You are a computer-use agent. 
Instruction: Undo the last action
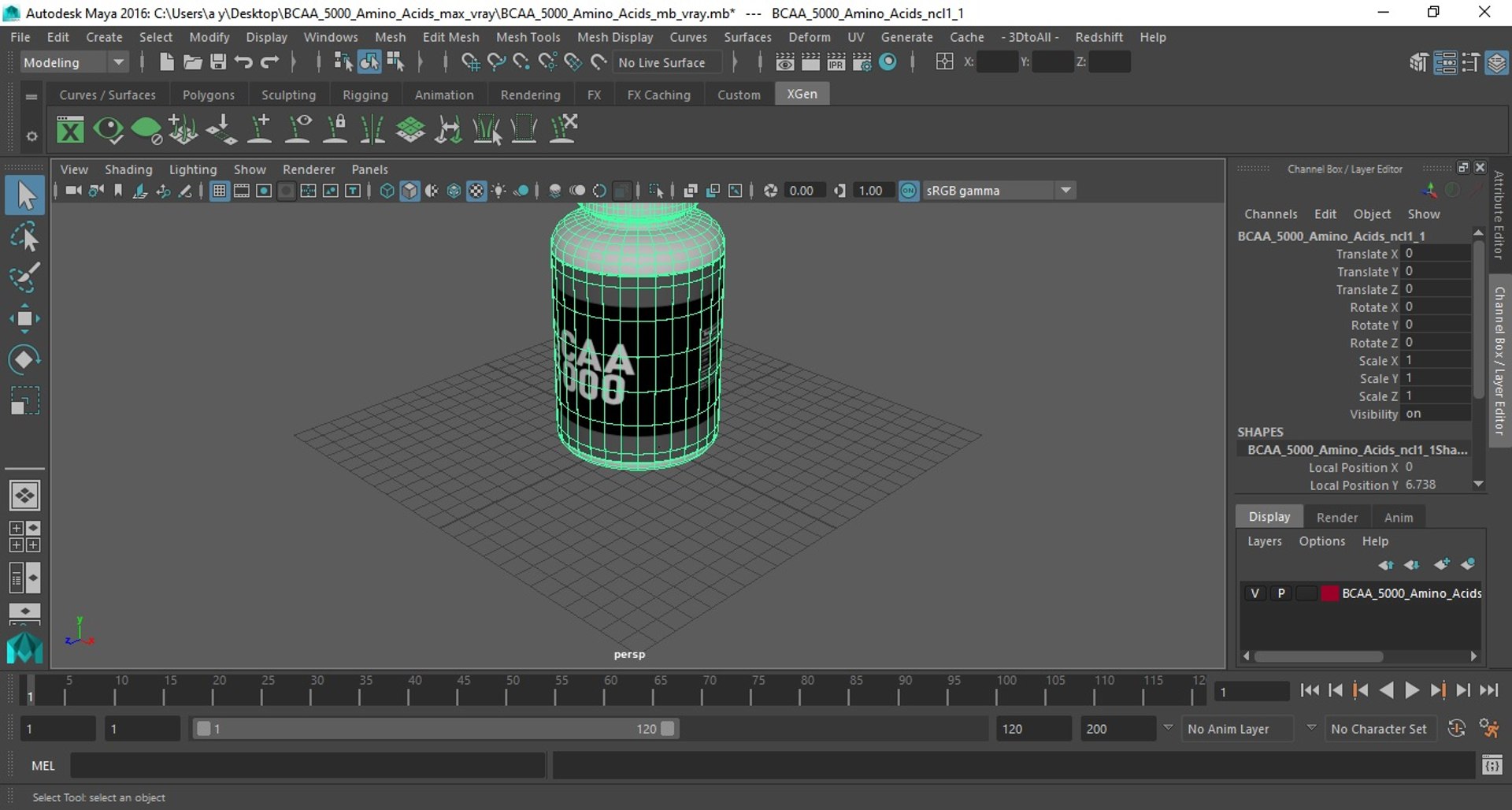coord(243,62)
